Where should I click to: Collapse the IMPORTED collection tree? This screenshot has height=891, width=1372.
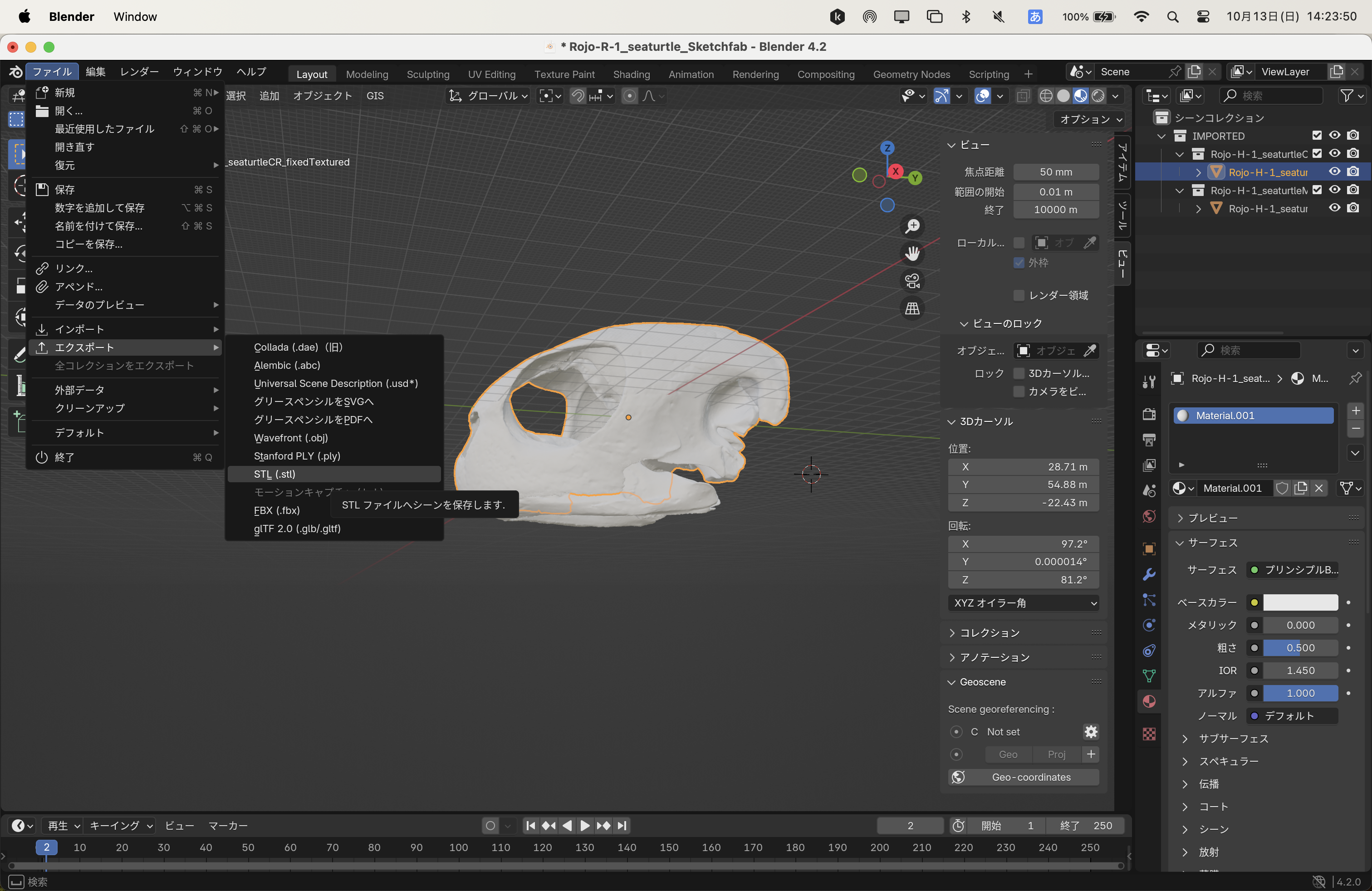tap(1161, 136)
